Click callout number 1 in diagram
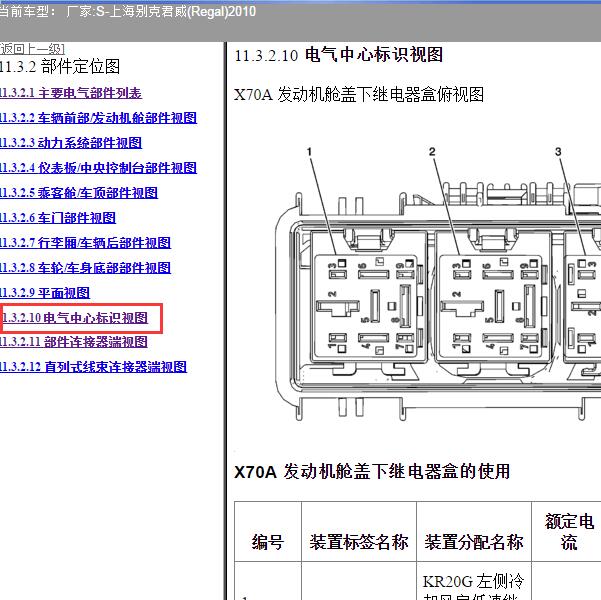Screen dimensions: 601x600 [x=309, y=152]
